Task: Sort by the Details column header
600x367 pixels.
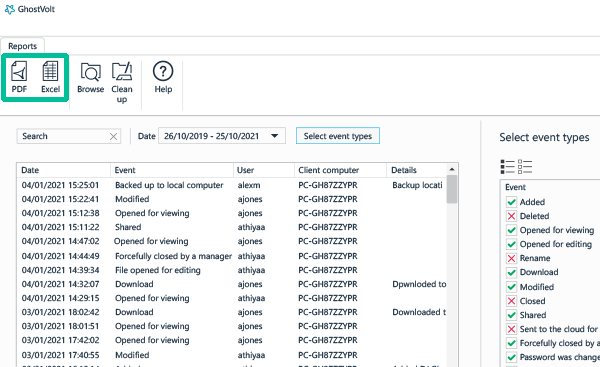Action: (416, 170)
